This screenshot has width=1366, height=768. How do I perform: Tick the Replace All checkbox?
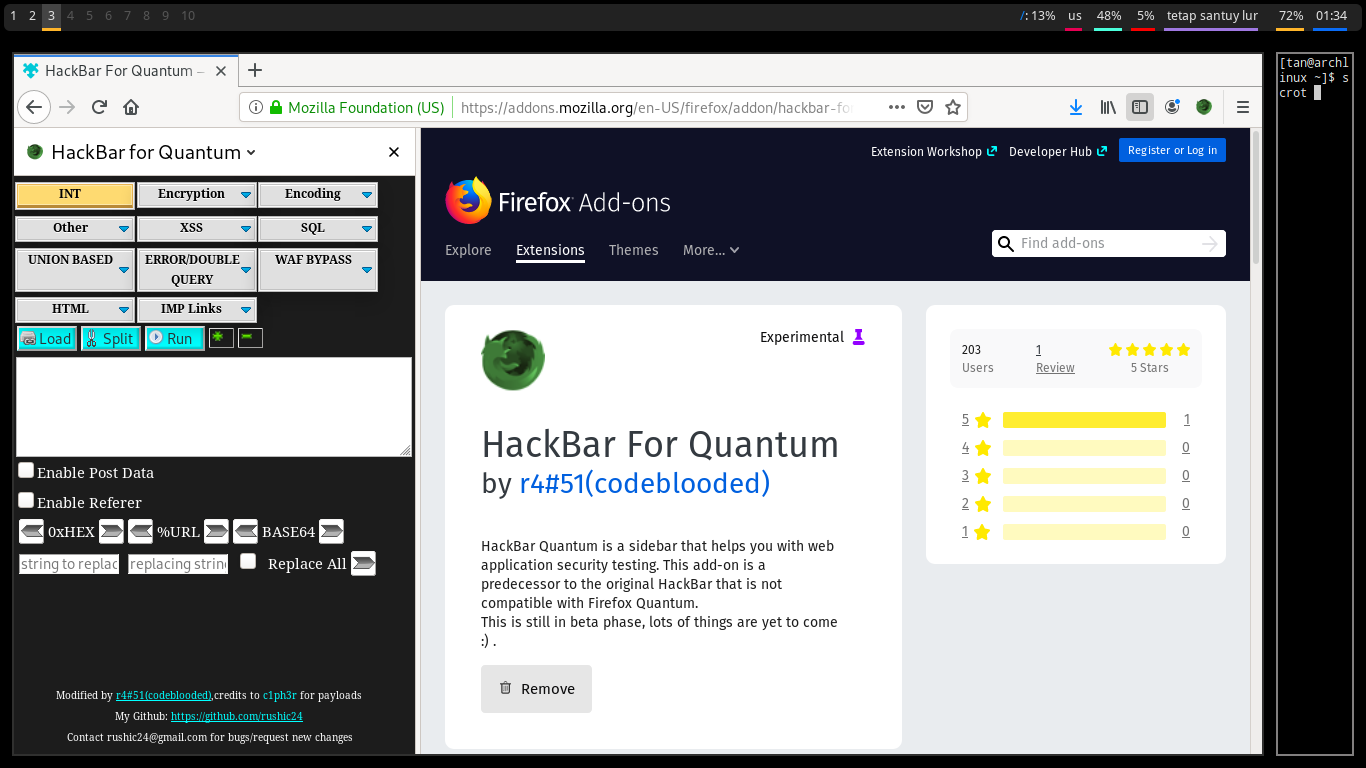248,561
